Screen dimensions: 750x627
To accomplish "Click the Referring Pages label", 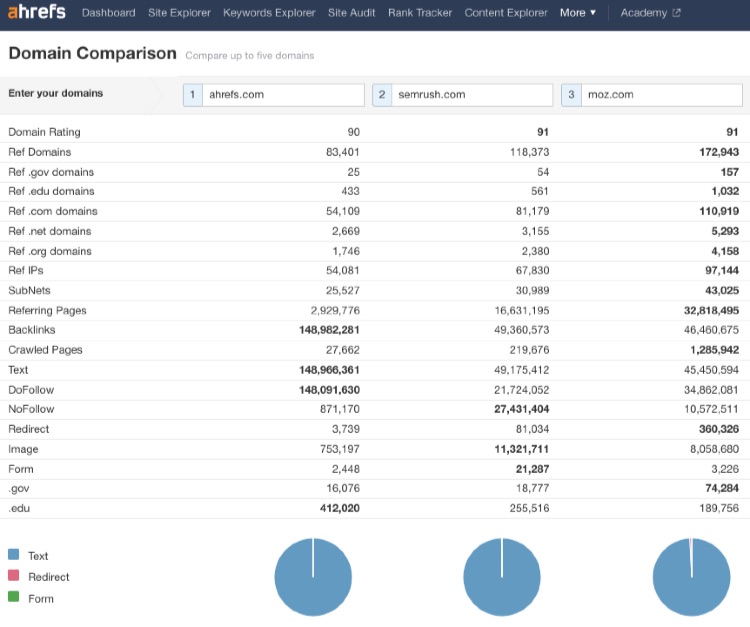I will [x=47, y=311].
